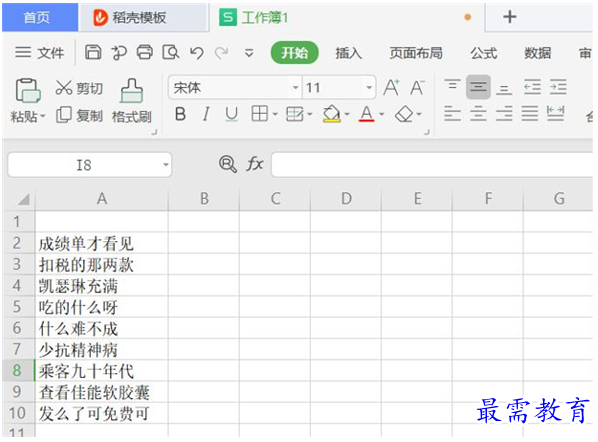
Task: Click the Redo arrow icon
Action: (222, 53)
